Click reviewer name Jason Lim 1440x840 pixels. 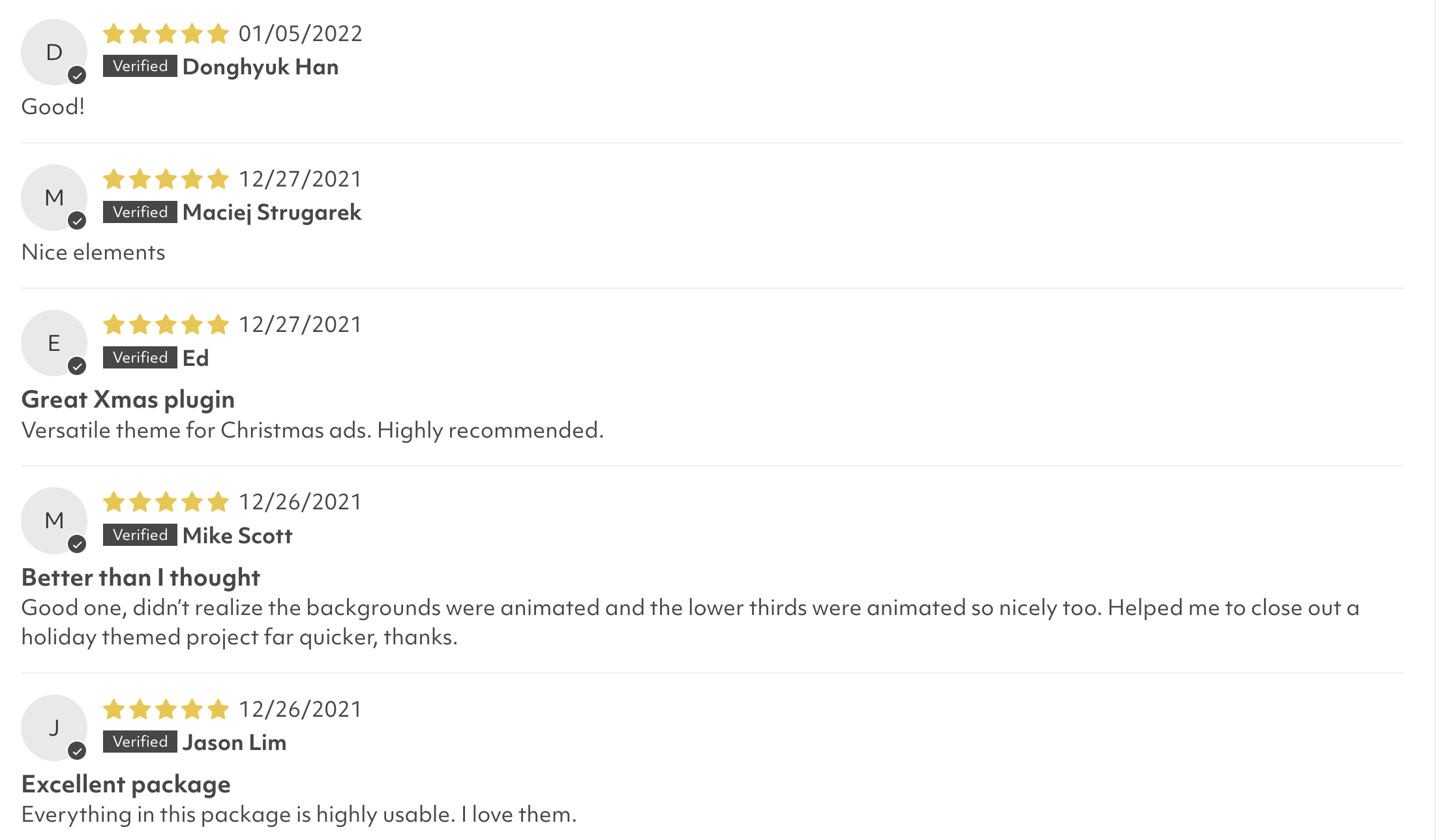point(235,743)
